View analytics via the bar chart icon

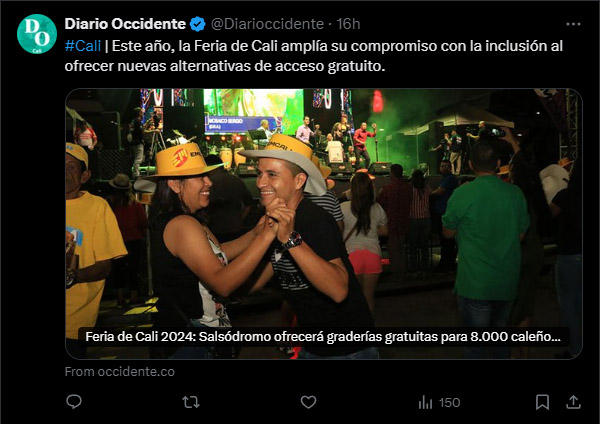(x=425, y=402)
